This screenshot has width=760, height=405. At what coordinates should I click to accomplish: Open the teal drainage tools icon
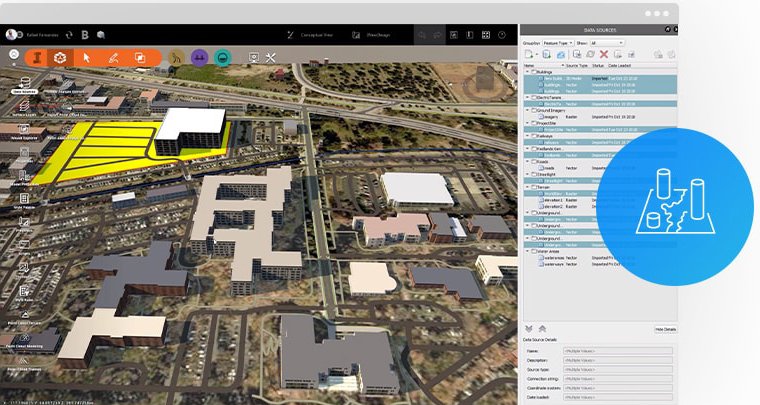[222, 58]
